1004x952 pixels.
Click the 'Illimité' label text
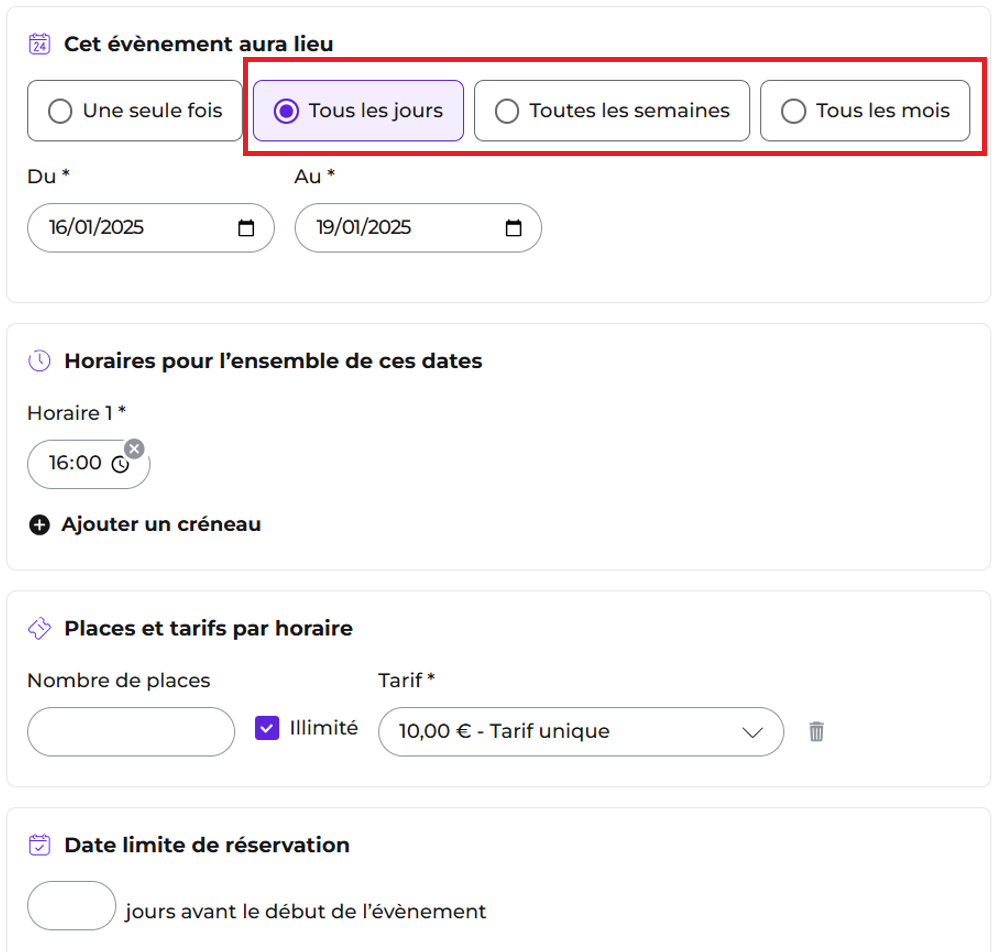[324, 728]
